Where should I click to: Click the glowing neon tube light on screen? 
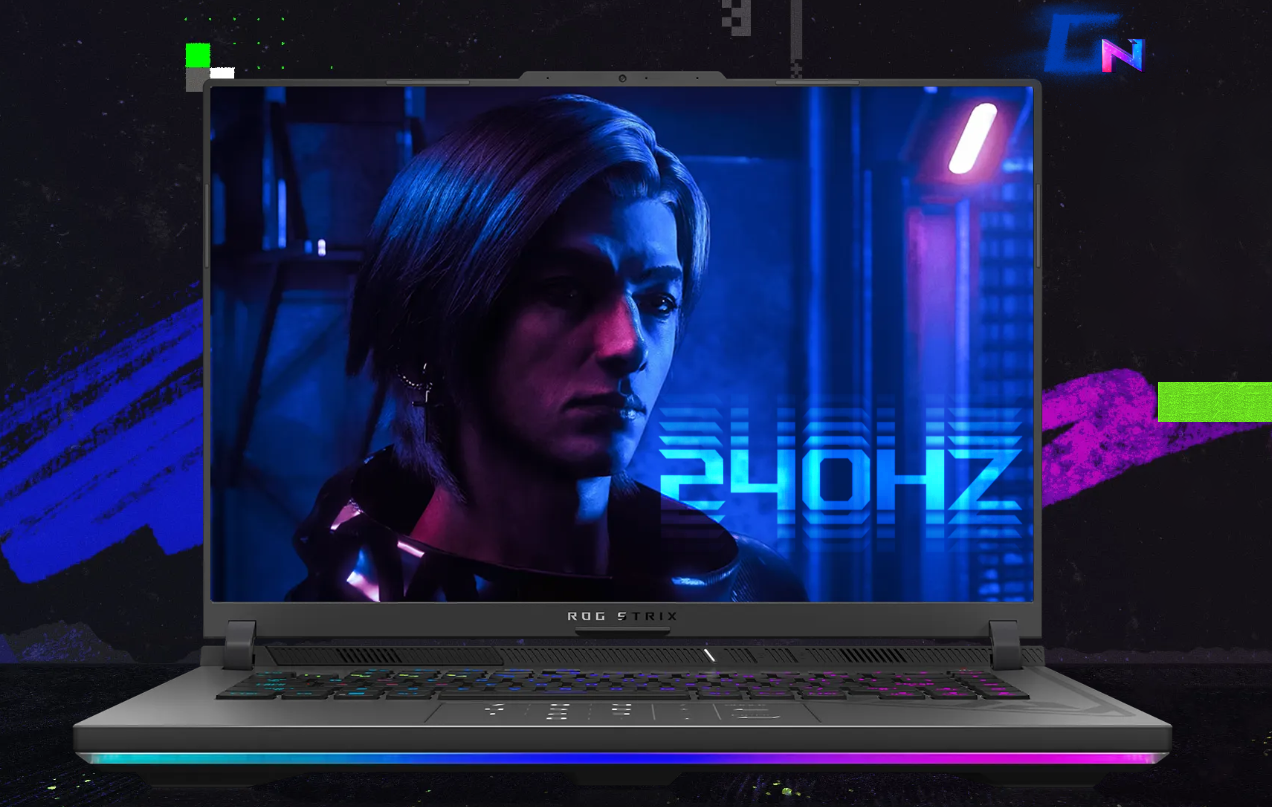pos(972,138)
